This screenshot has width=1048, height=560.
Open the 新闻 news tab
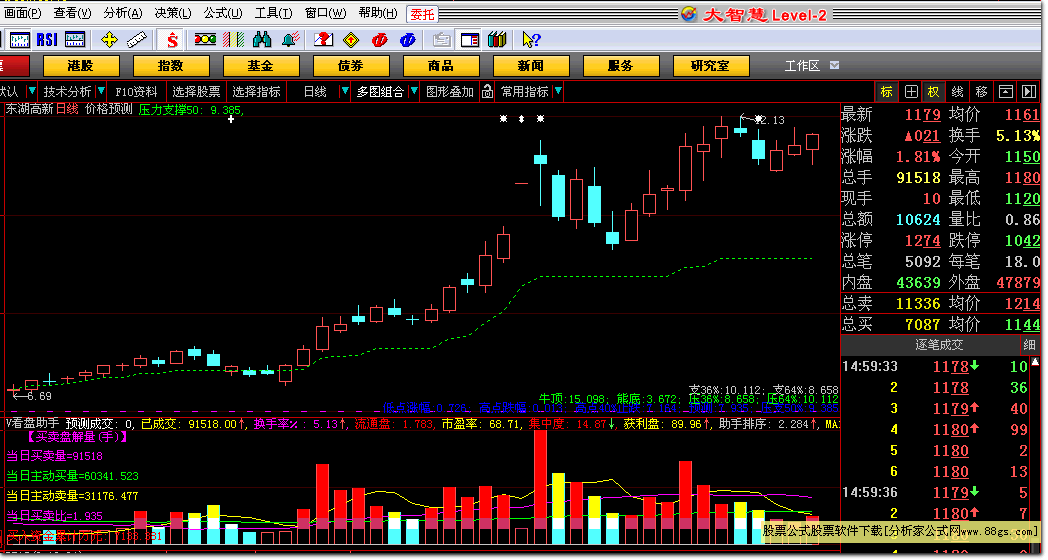point(531,65)
